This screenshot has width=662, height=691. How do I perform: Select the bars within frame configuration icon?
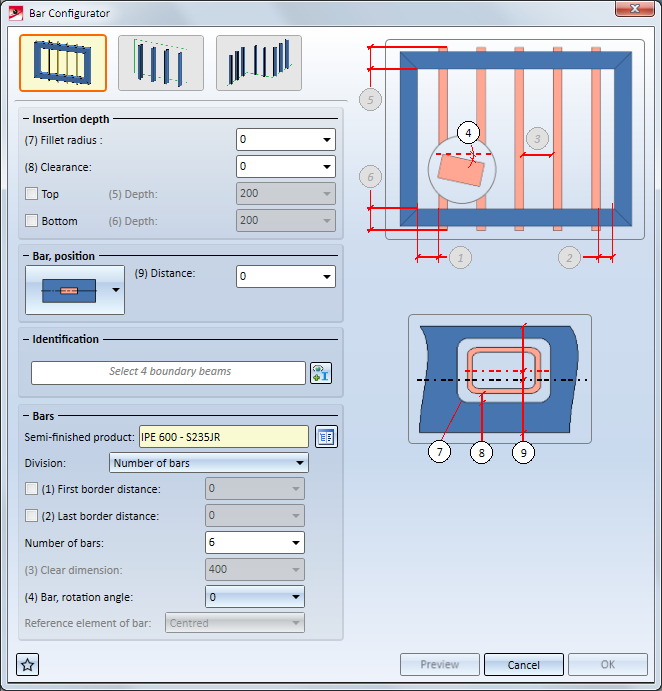coord(63,63)
